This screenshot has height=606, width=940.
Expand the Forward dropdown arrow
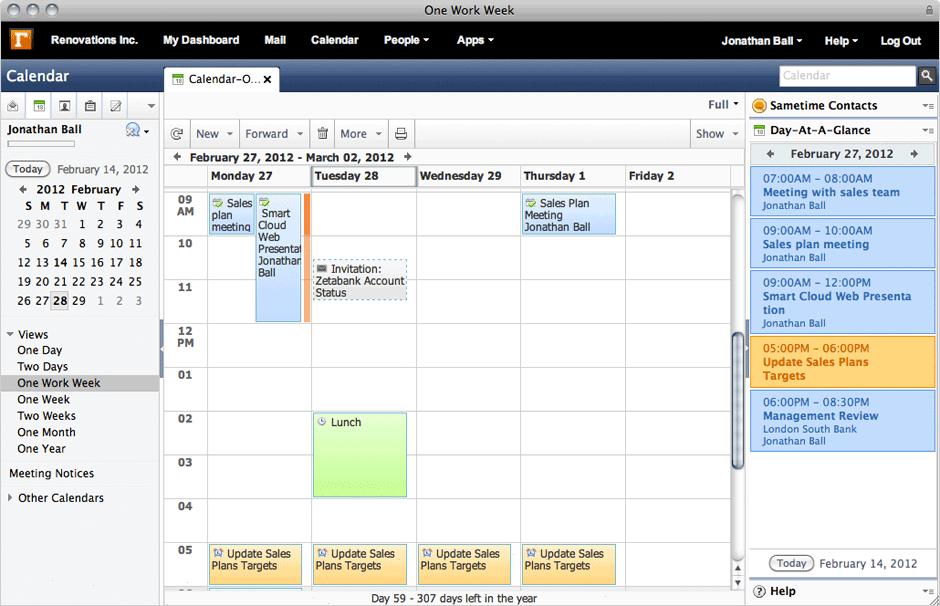click(300, 134)
